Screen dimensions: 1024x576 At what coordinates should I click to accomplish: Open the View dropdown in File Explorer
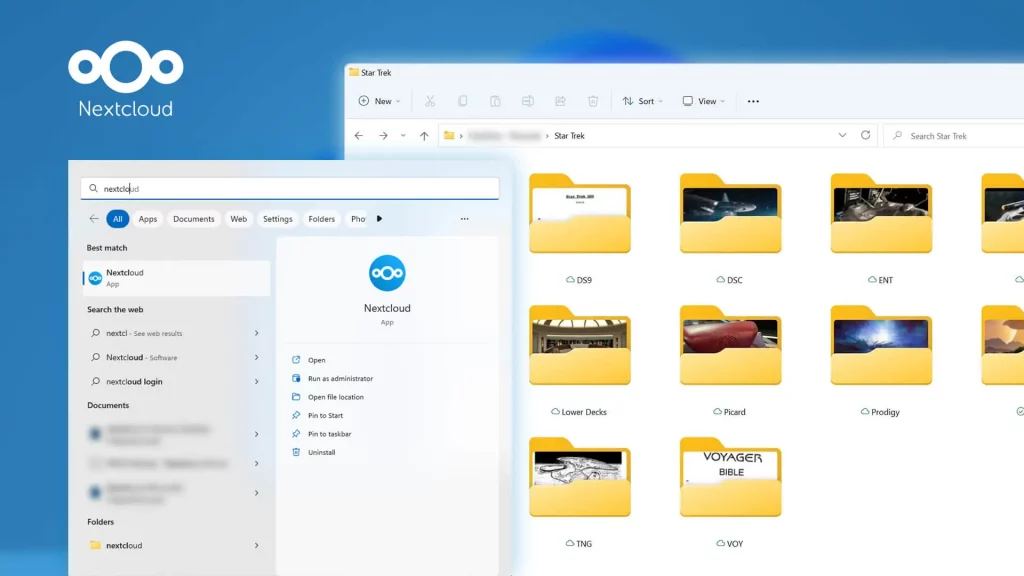pyautogui.click(x=703, y=100)
